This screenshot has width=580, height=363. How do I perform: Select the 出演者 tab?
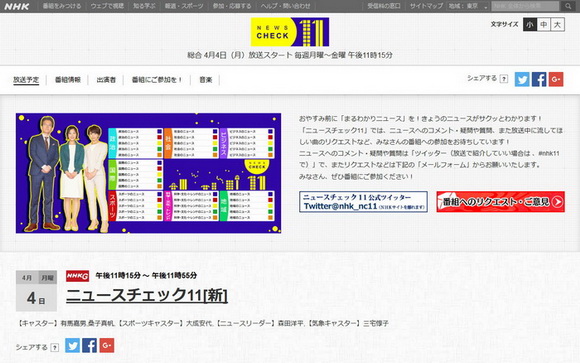[106, 80]
